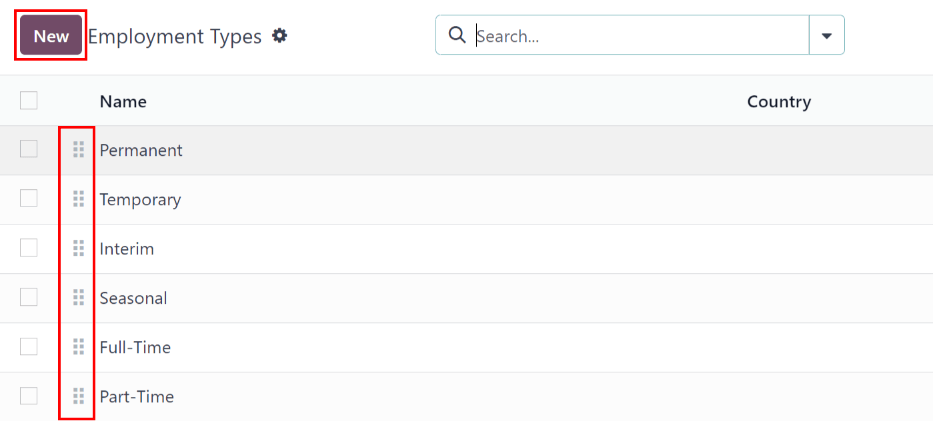Open the gear actions menu for Employment Types

pos(280,36)
